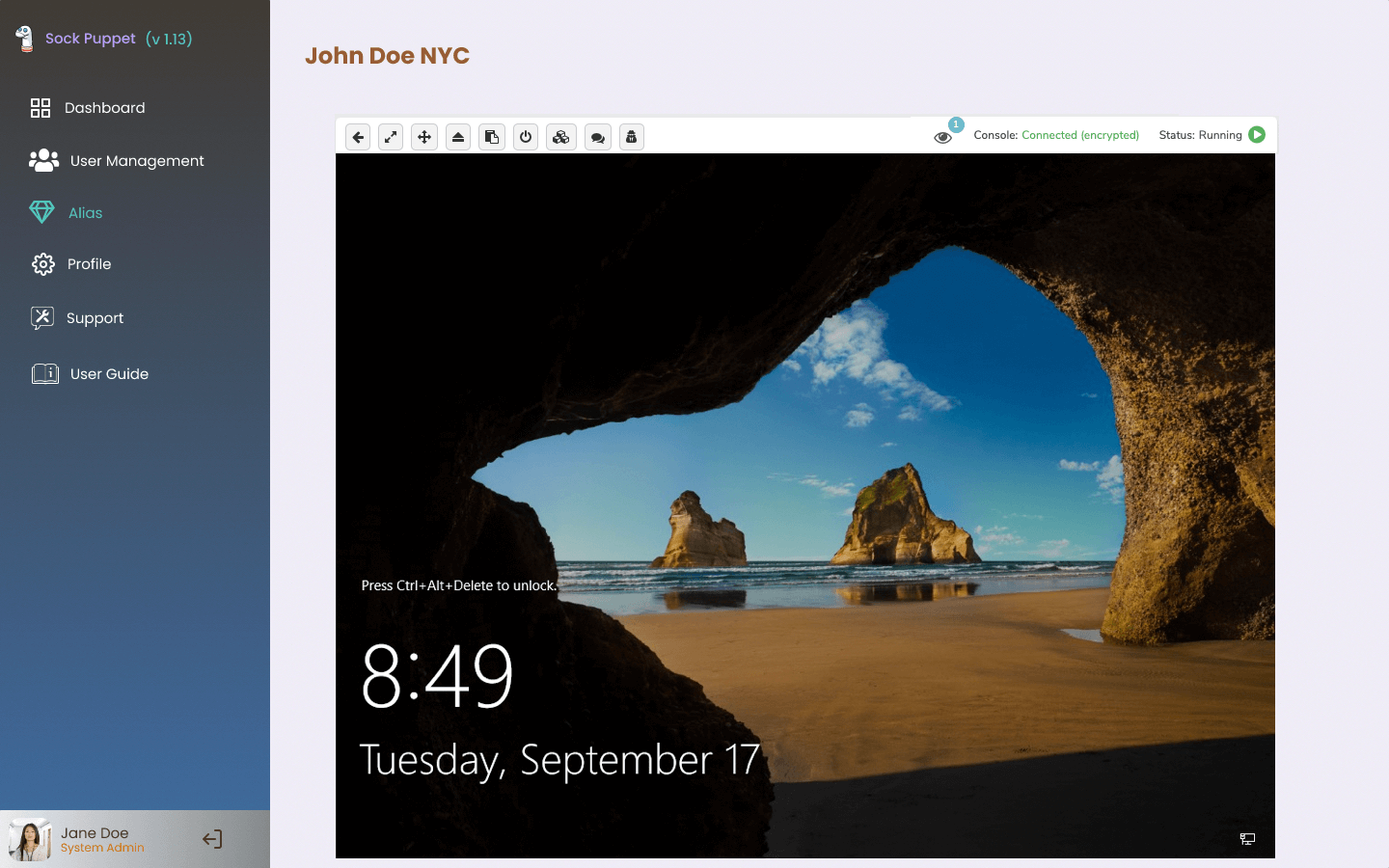The height and width of the screenshot is (868, 1389).
Task: Click the 'System Admin' role label
Action: coord(102,849)
